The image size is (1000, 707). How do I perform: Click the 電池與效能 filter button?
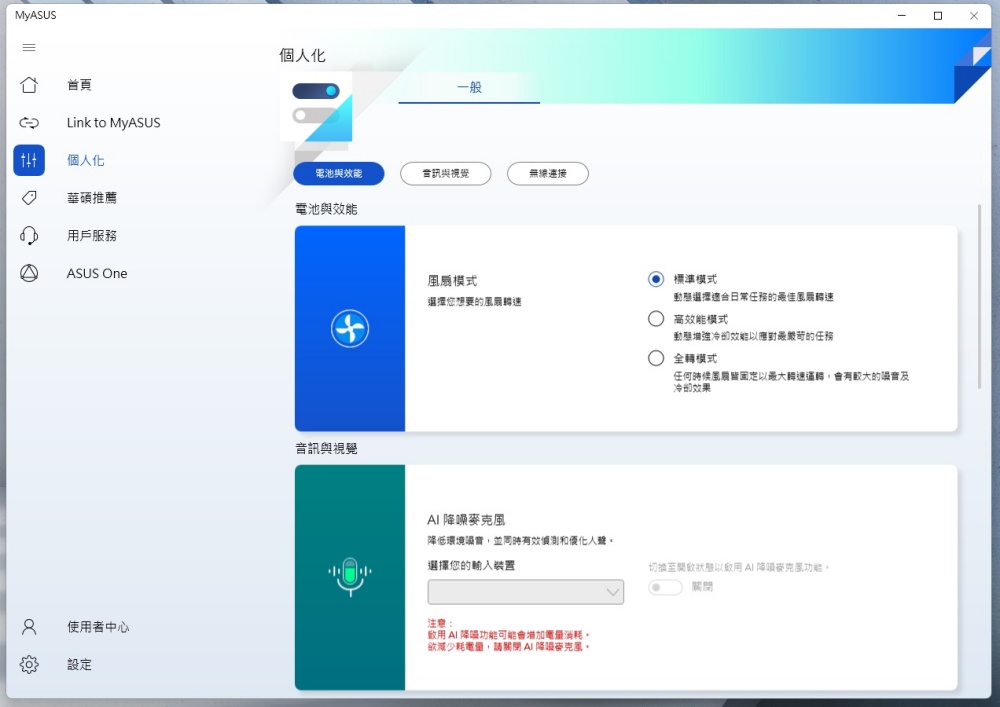(x=339, y=173)
